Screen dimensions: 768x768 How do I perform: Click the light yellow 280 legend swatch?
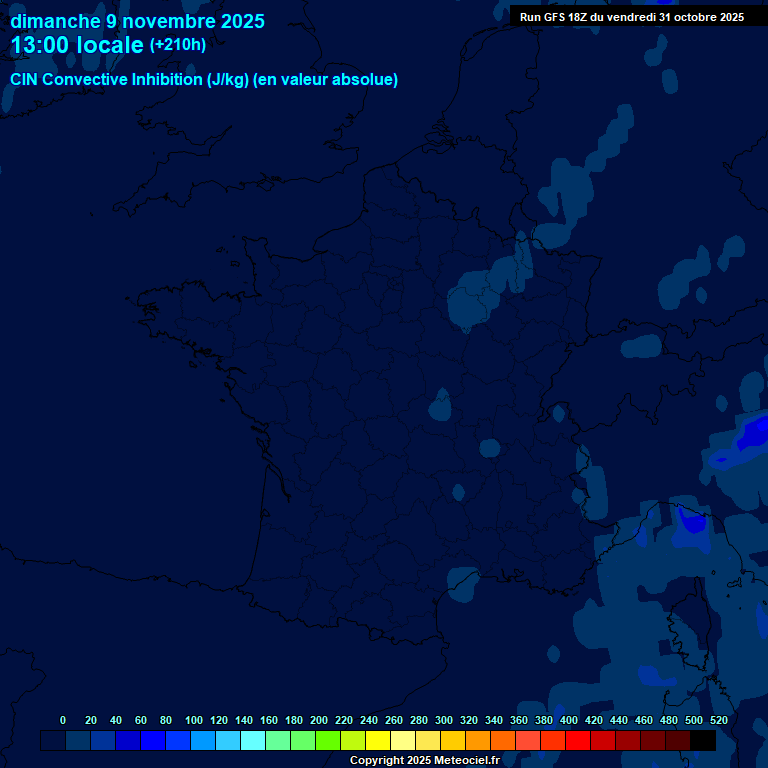point(427,741)
